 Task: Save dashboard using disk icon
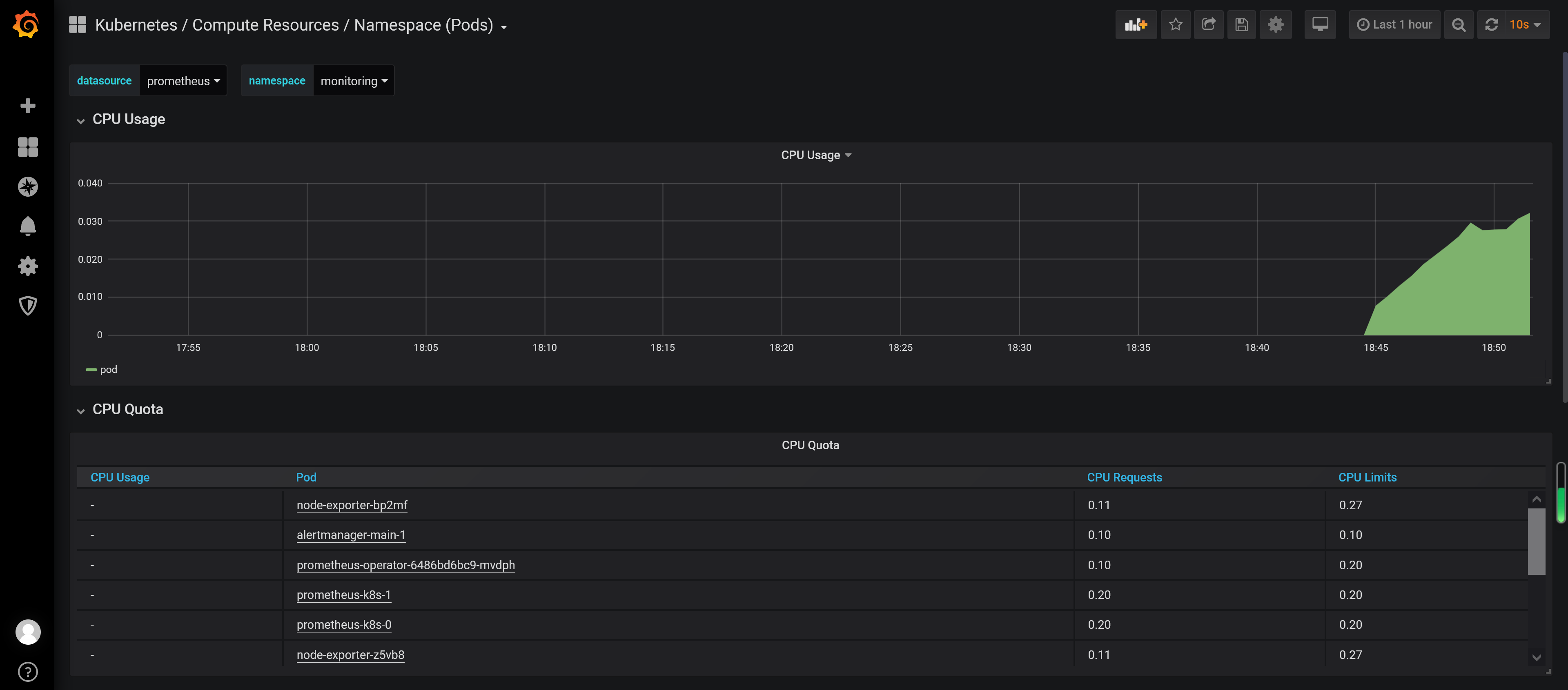coord(1241,25)
